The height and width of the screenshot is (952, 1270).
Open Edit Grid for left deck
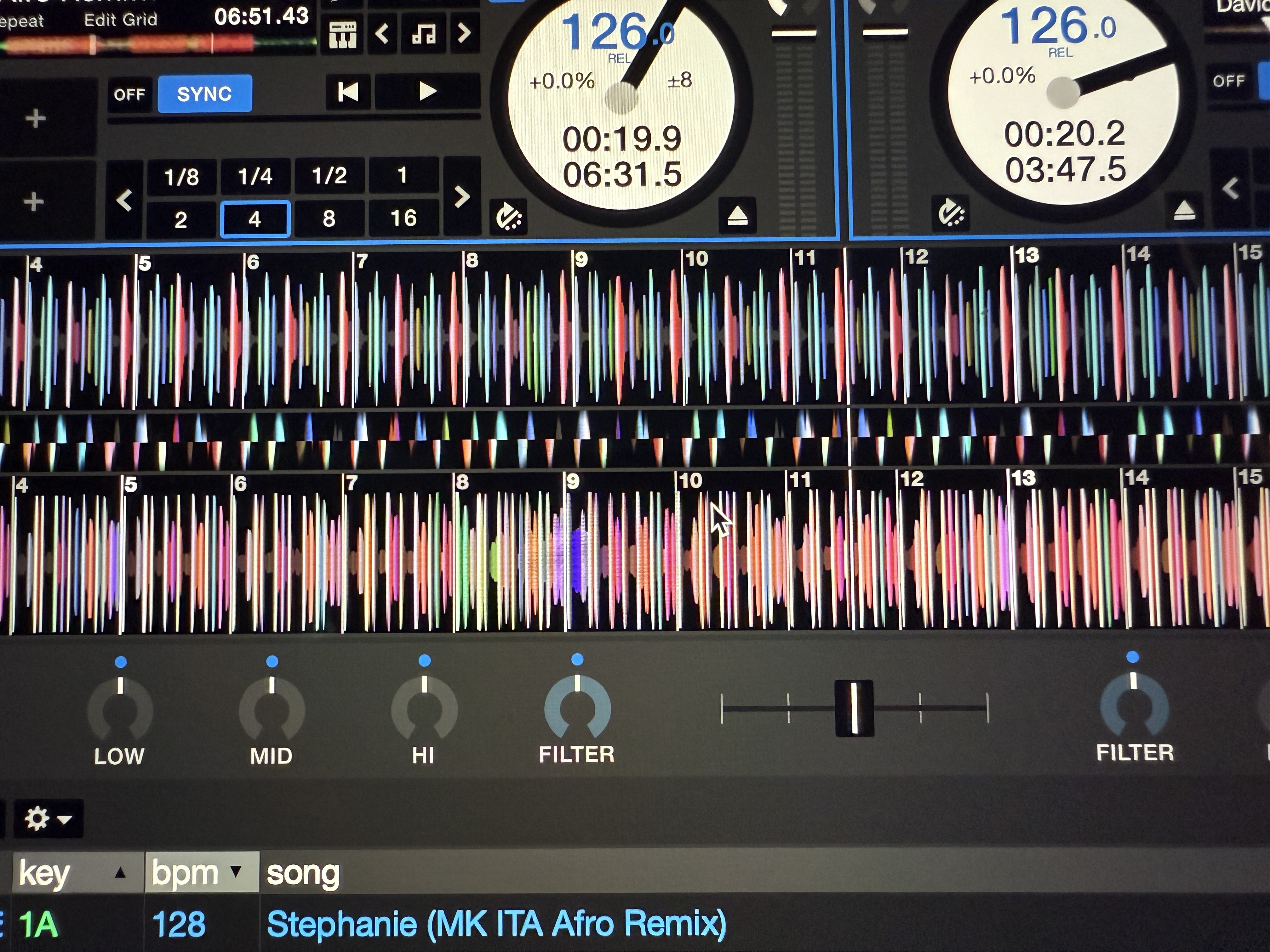[x=121, y=20]
